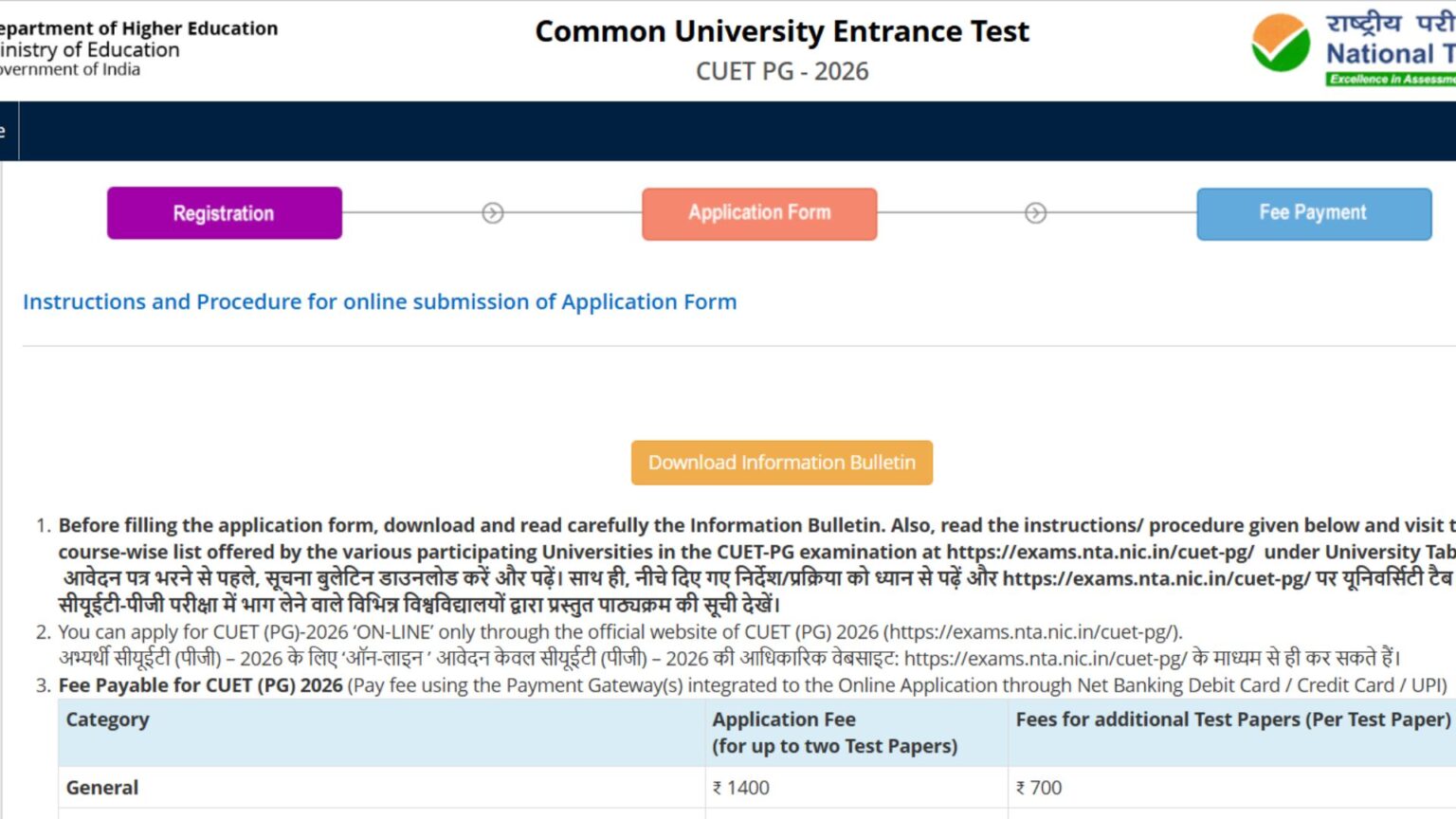Click the Home item in the navigation bar
1456x819 pixels.
4,131
